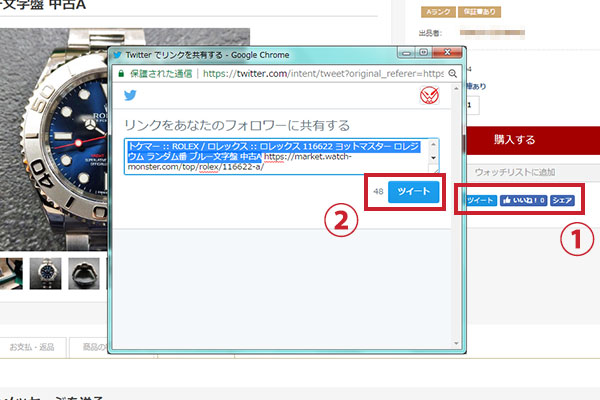Click the magnifier zoom icon in address bar
Viewport: 600px width, 400px height.
[452, 73]
